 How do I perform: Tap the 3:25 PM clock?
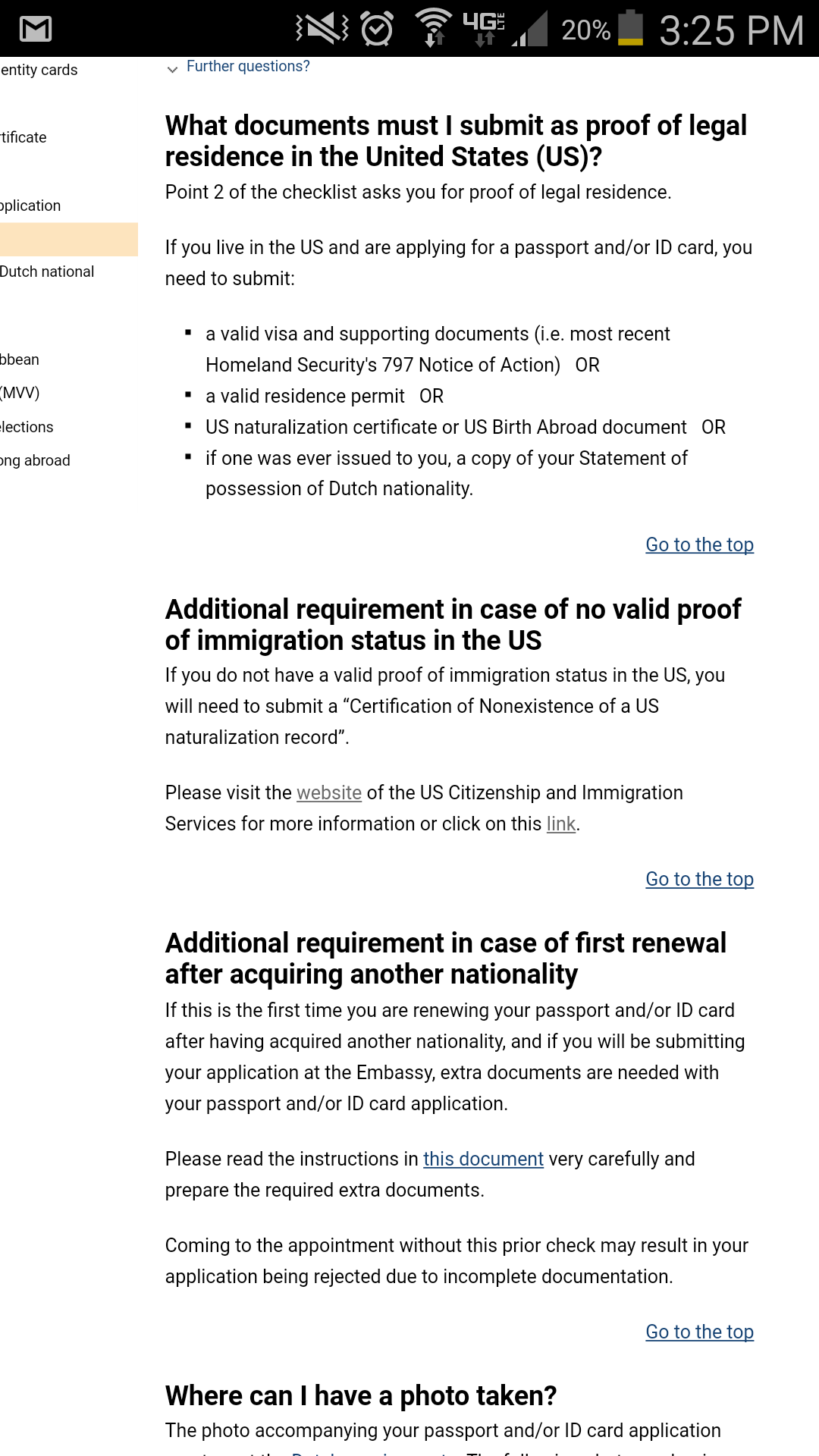731,30
